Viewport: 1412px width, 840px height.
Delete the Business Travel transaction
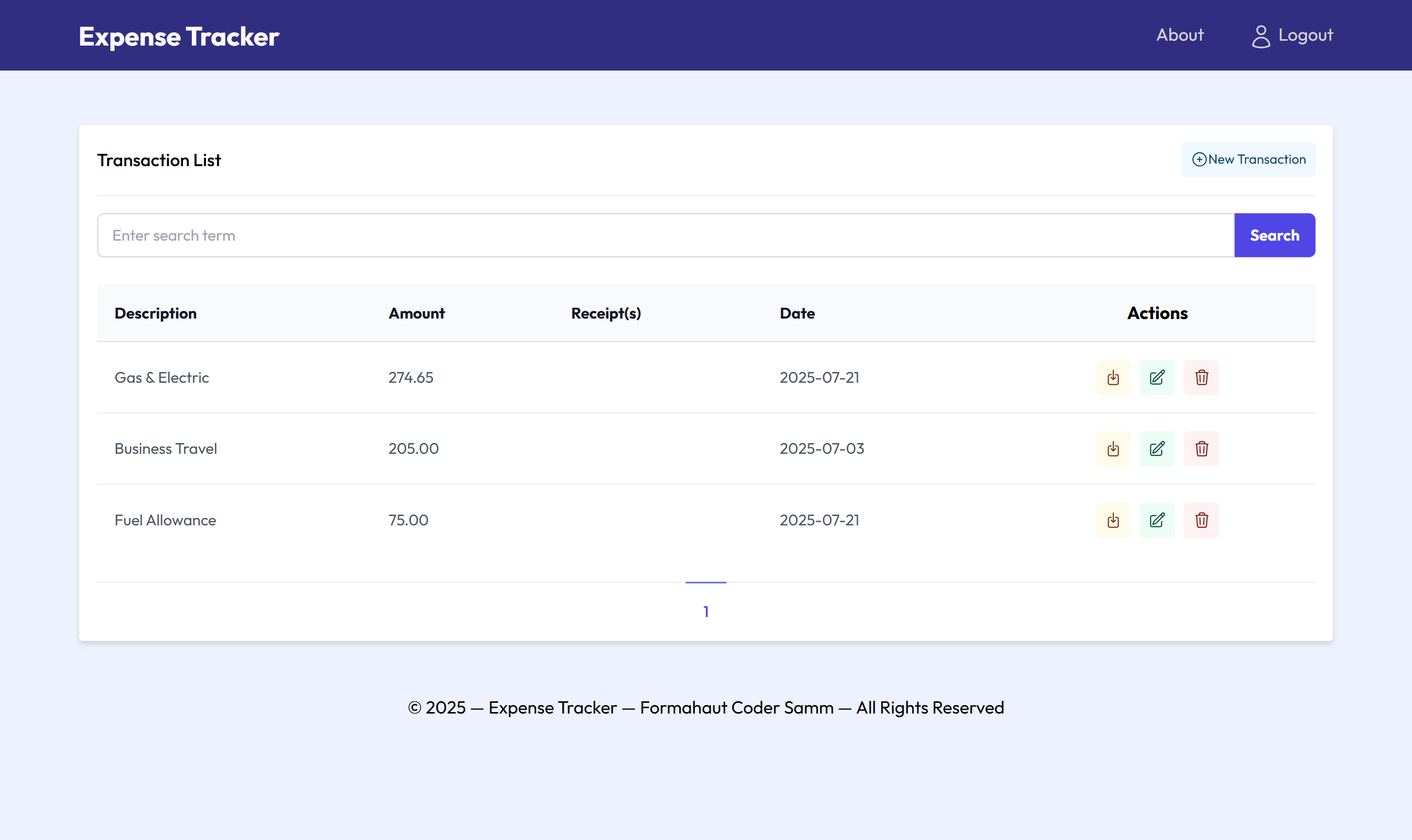tap(1201, 449)
